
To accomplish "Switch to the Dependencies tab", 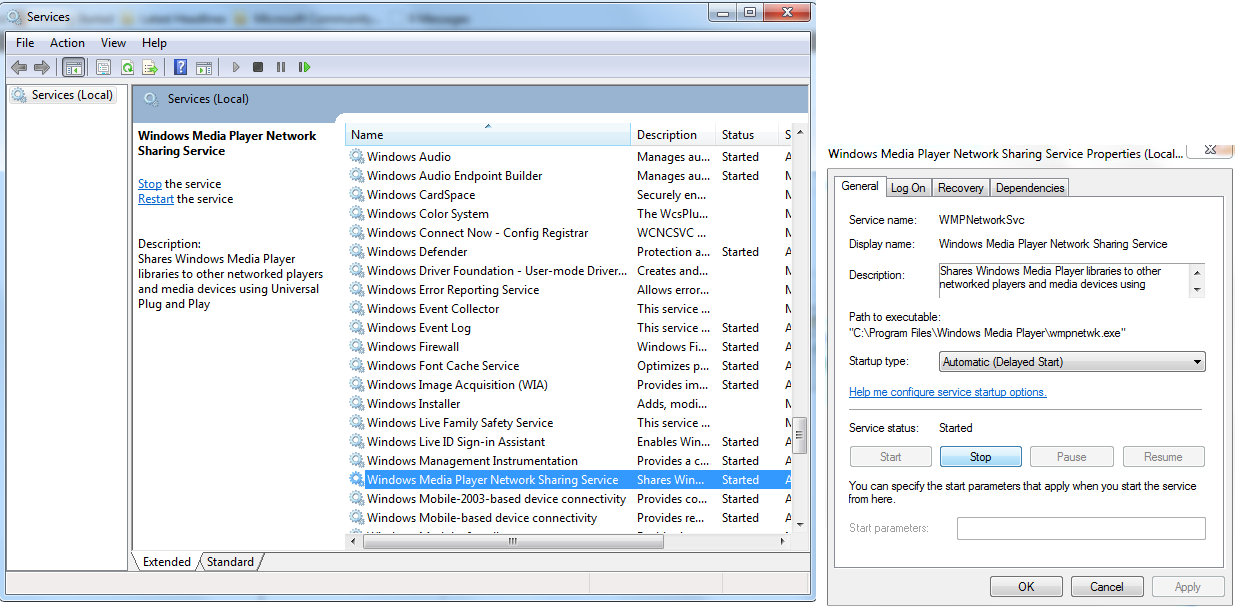I will pos(1030,188).
